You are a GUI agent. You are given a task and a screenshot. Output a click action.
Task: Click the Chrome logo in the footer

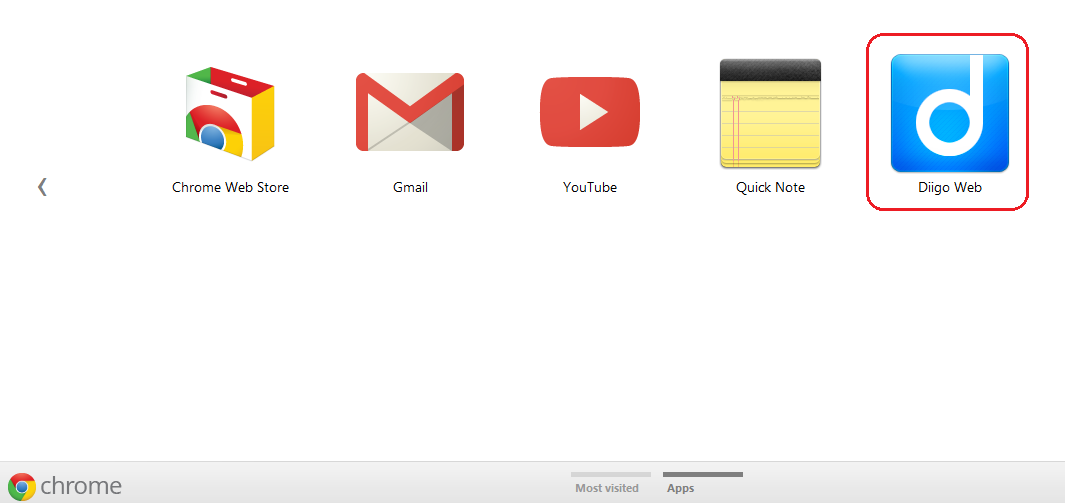[65, 486]
